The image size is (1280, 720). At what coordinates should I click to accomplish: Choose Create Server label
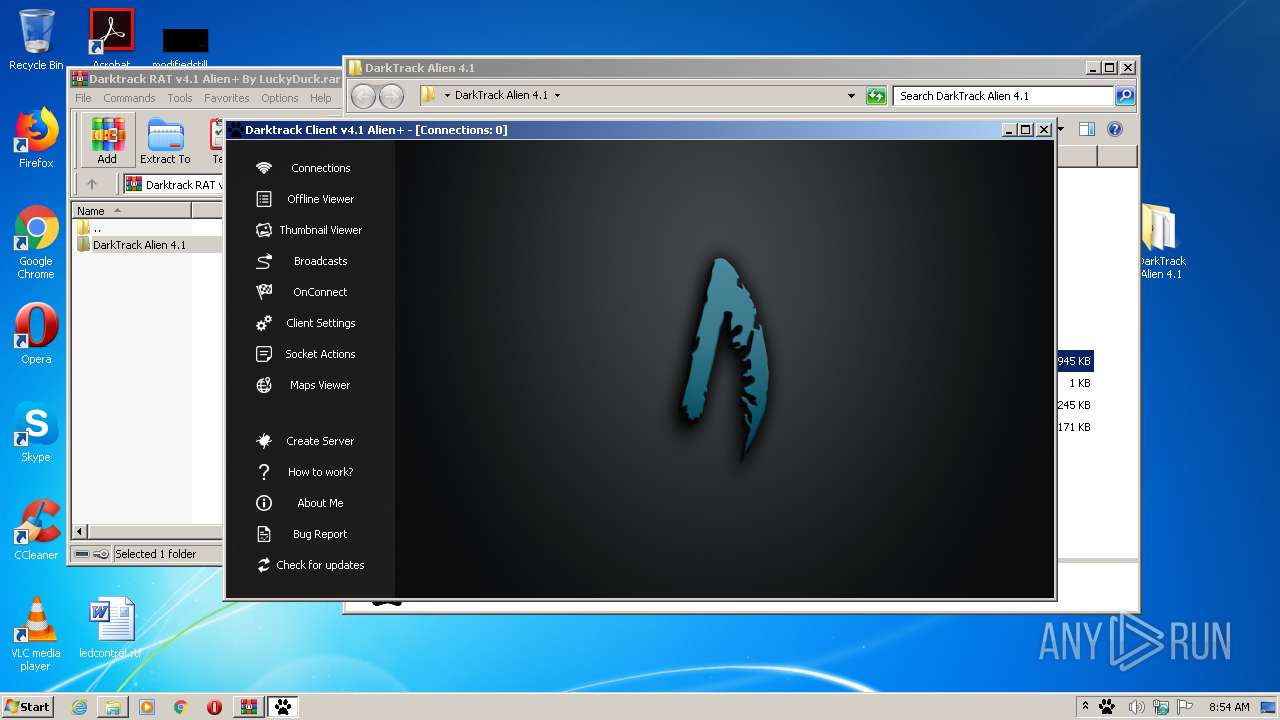pyautogui.click(x=320, y=441)
